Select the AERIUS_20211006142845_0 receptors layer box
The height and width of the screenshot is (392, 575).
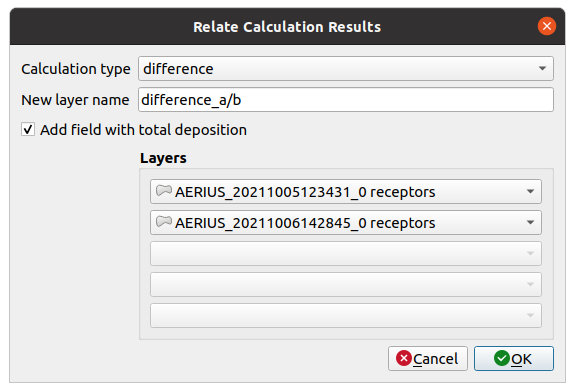[345, 222]
